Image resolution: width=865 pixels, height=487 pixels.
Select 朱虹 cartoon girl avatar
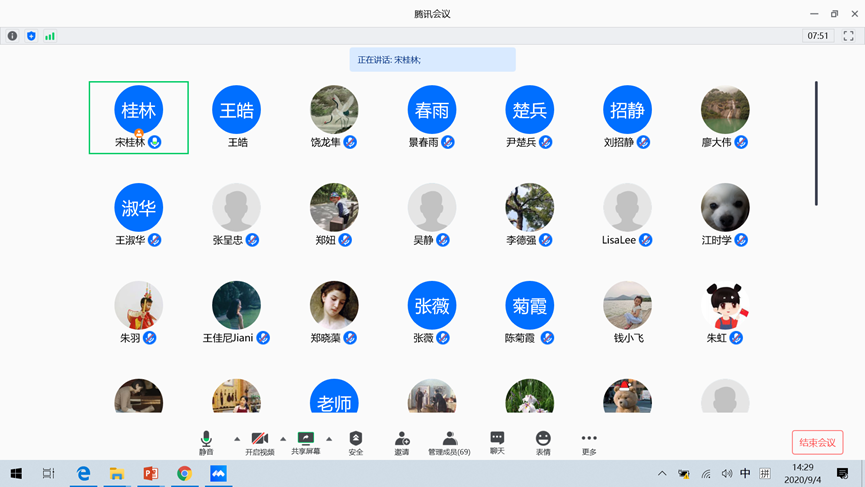pos(725,305)
